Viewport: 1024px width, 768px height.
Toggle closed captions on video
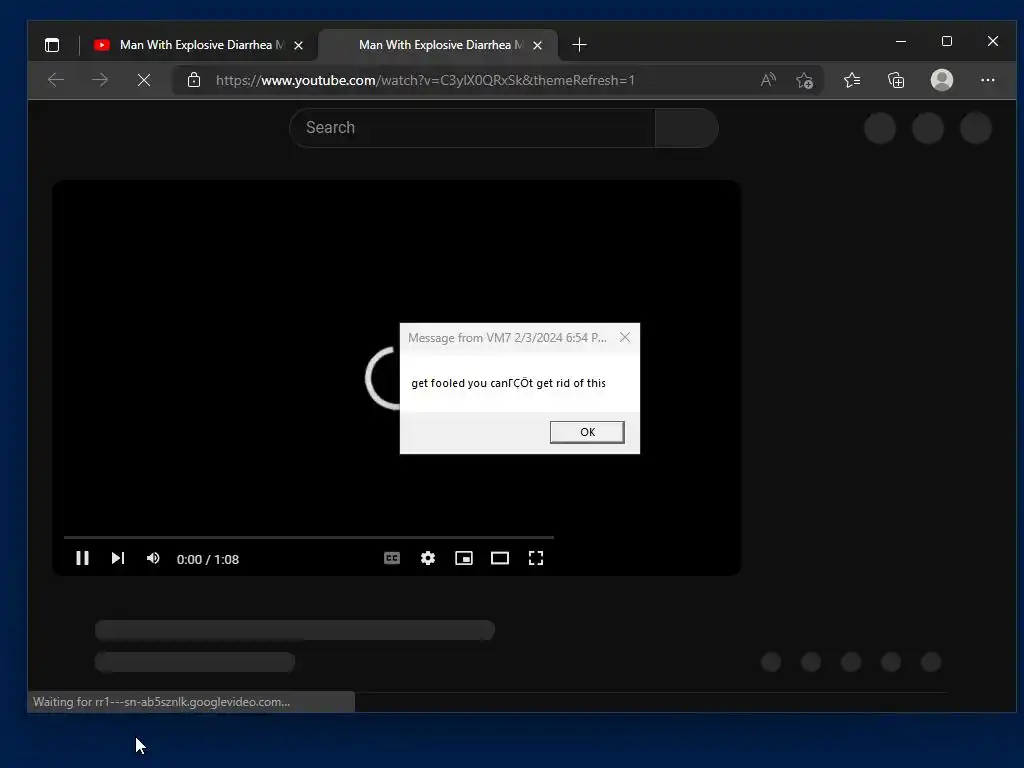[x=392, y=558]
